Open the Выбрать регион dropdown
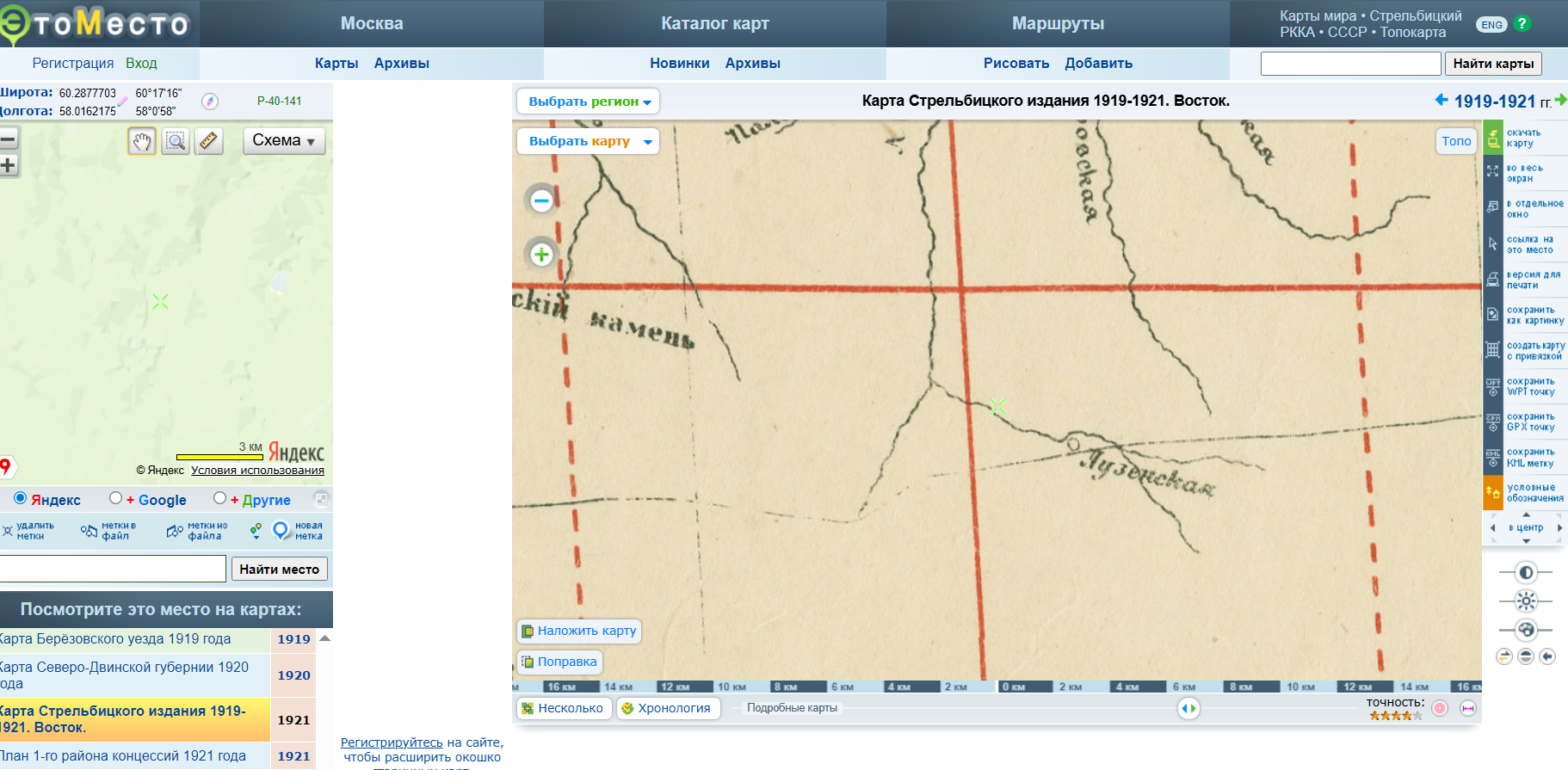Screen dimensions: 1568x770 [x=589, y=102]
